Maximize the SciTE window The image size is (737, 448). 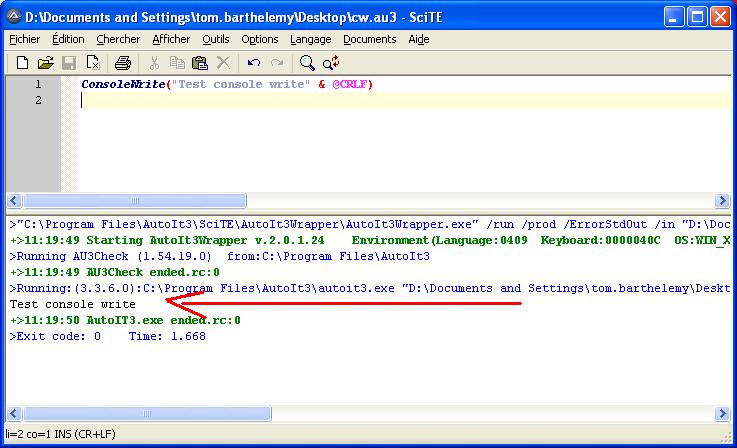tap(697, 17)
